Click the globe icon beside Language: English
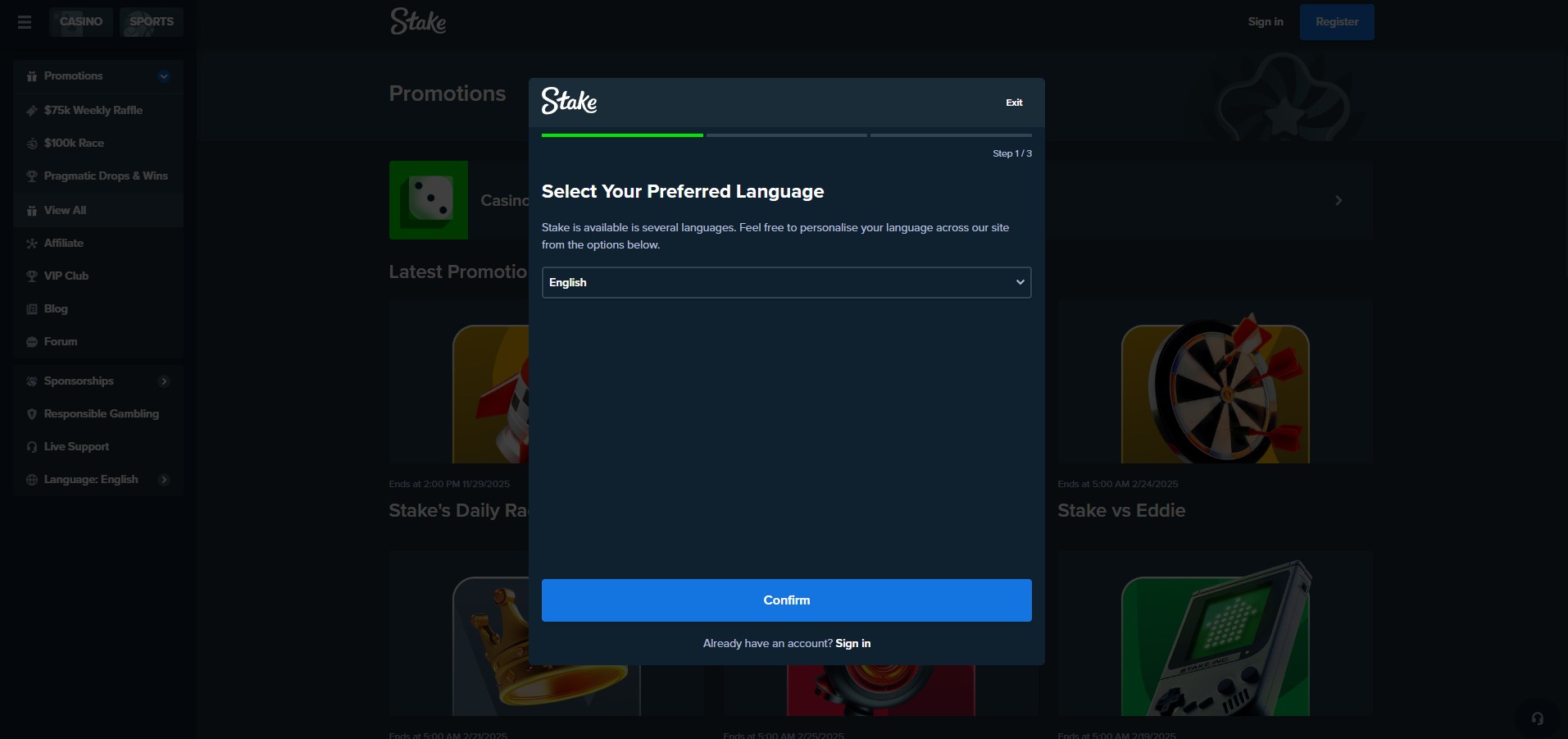Viewport: 1568px width, 739px height. pyautogui.click(x=32, y=480)
